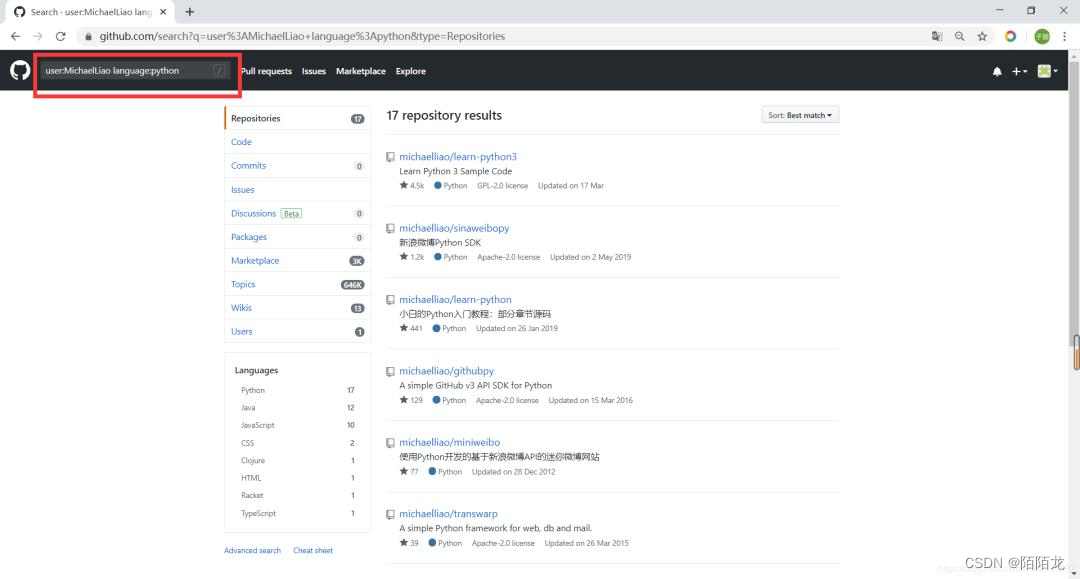Open the michaelliao/transwarp repository
Viewport: 1080px width, 579px height.
448,514
